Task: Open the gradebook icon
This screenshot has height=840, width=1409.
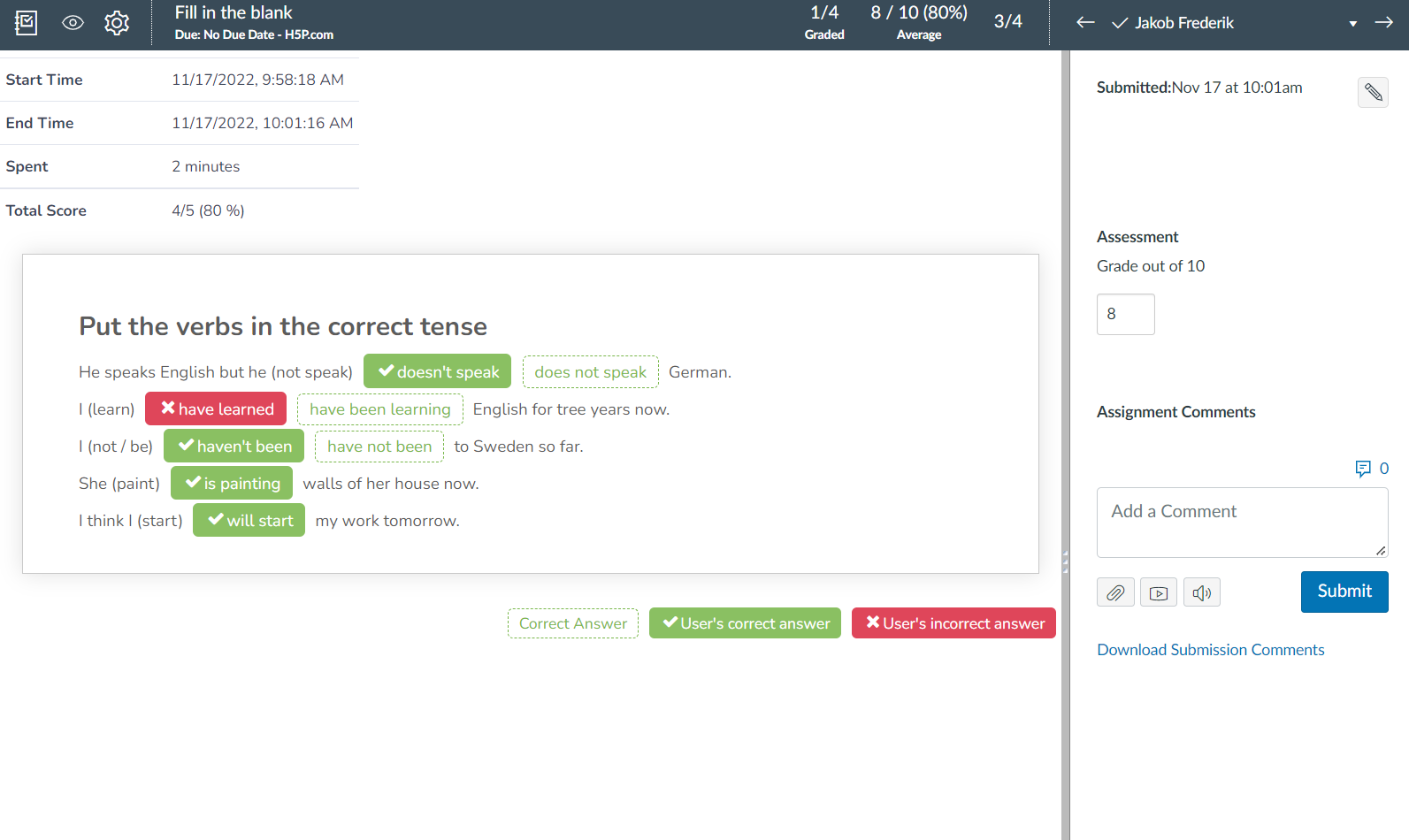Action: pyautogui.click(x=27, y=23)
